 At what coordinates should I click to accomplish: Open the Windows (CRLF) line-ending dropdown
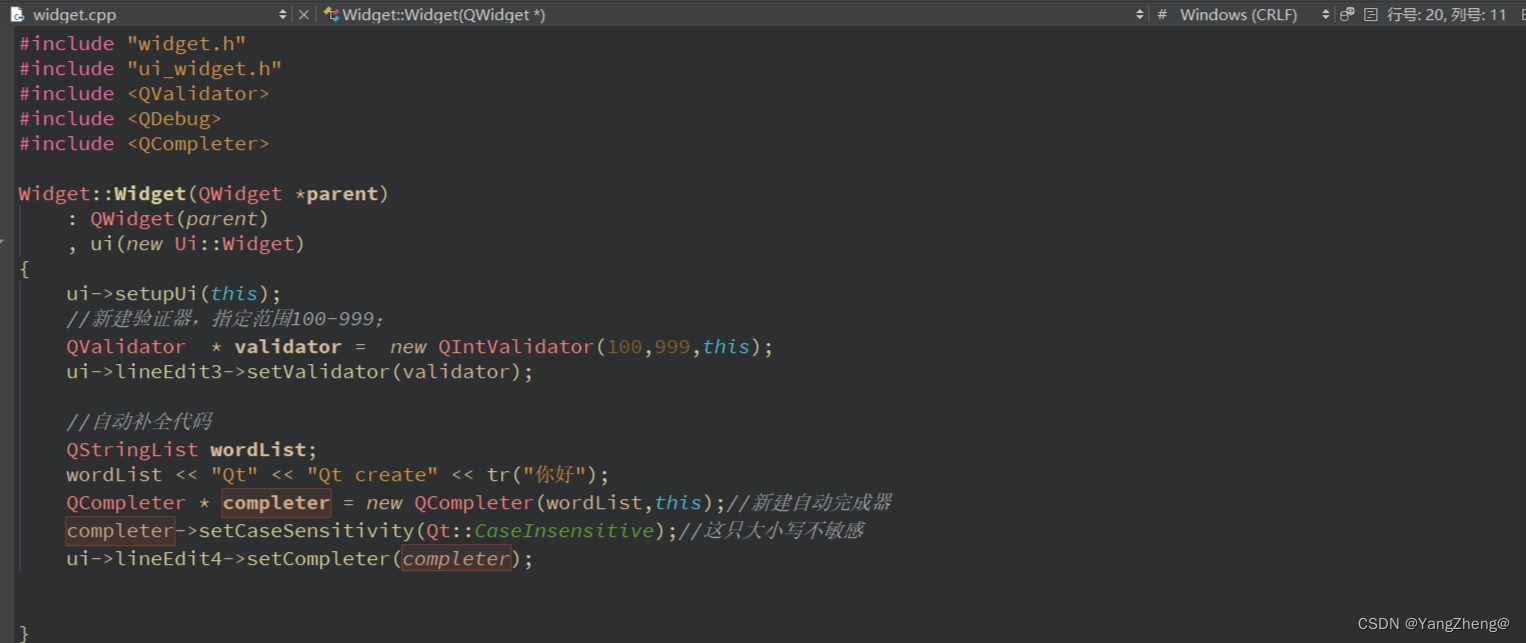click(1325, 14)
